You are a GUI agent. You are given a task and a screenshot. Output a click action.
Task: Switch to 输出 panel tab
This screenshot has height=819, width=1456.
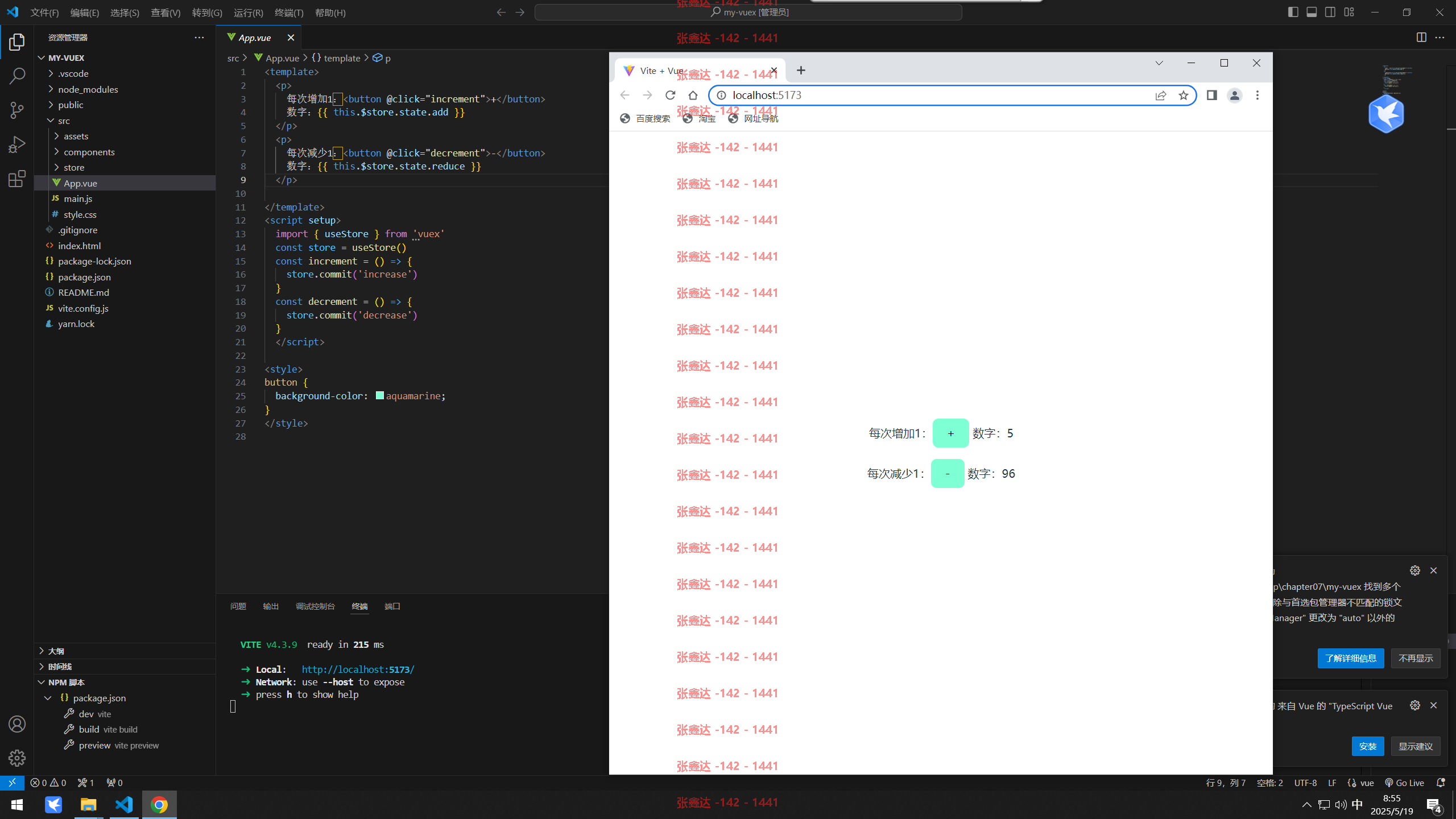(271, 606)
